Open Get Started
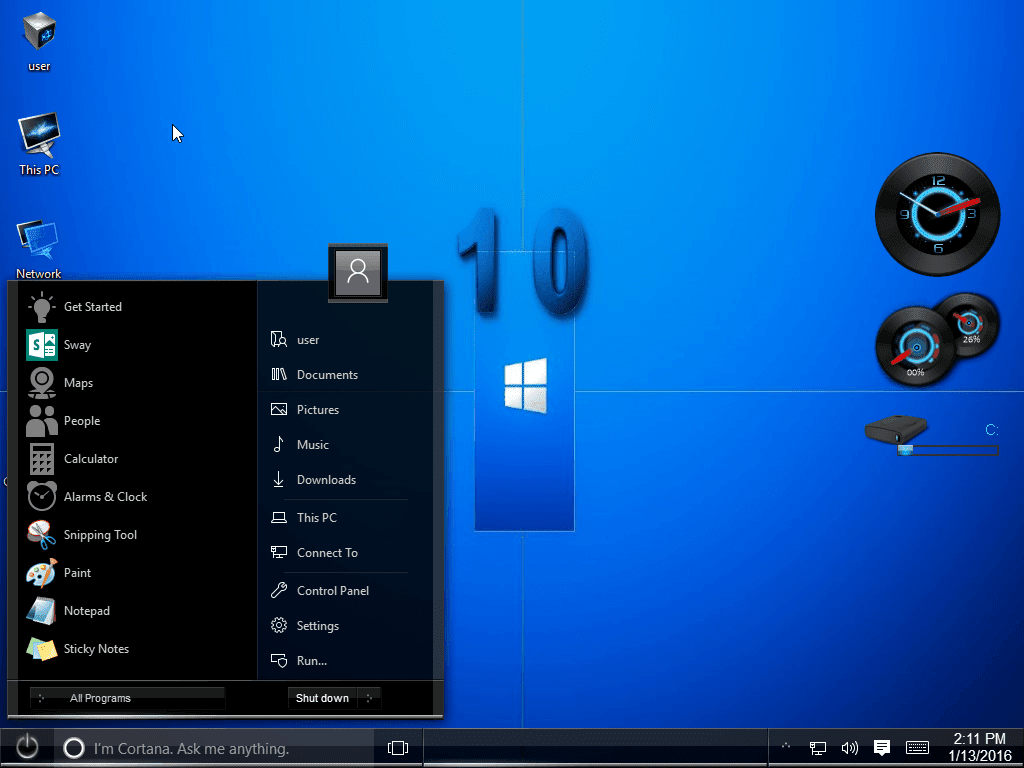This screenshot has height=768, width=1024. [93, 306]
